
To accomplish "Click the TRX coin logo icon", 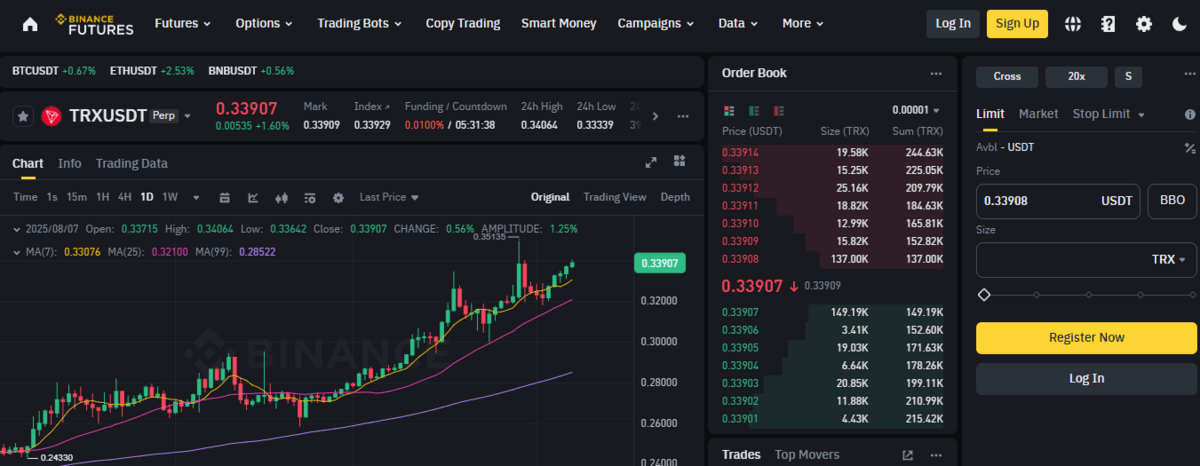I will [52, 116].
